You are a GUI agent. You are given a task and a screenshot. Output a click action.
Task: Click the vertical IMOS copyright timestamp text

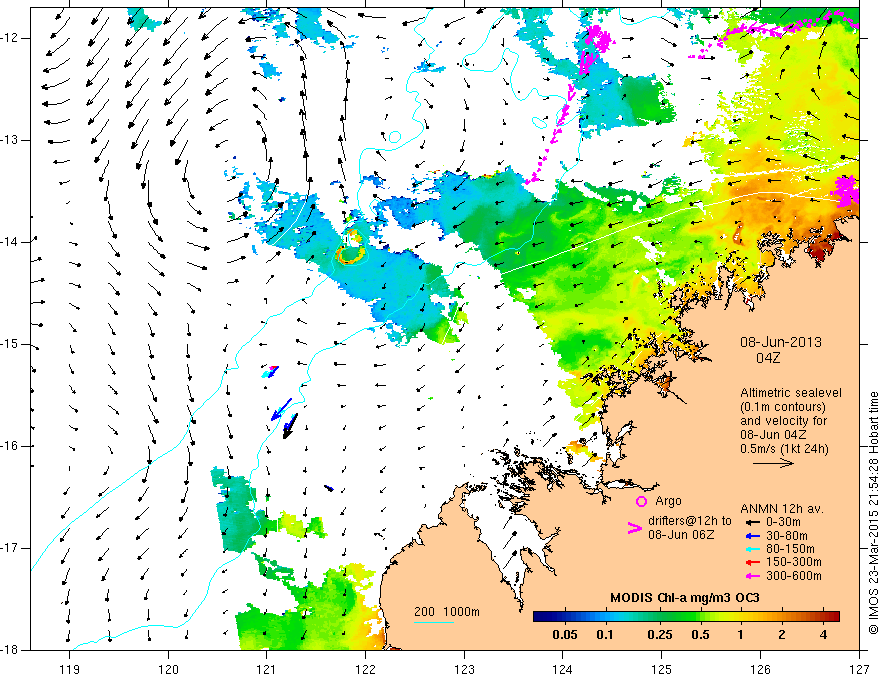[x=873, y=513]
